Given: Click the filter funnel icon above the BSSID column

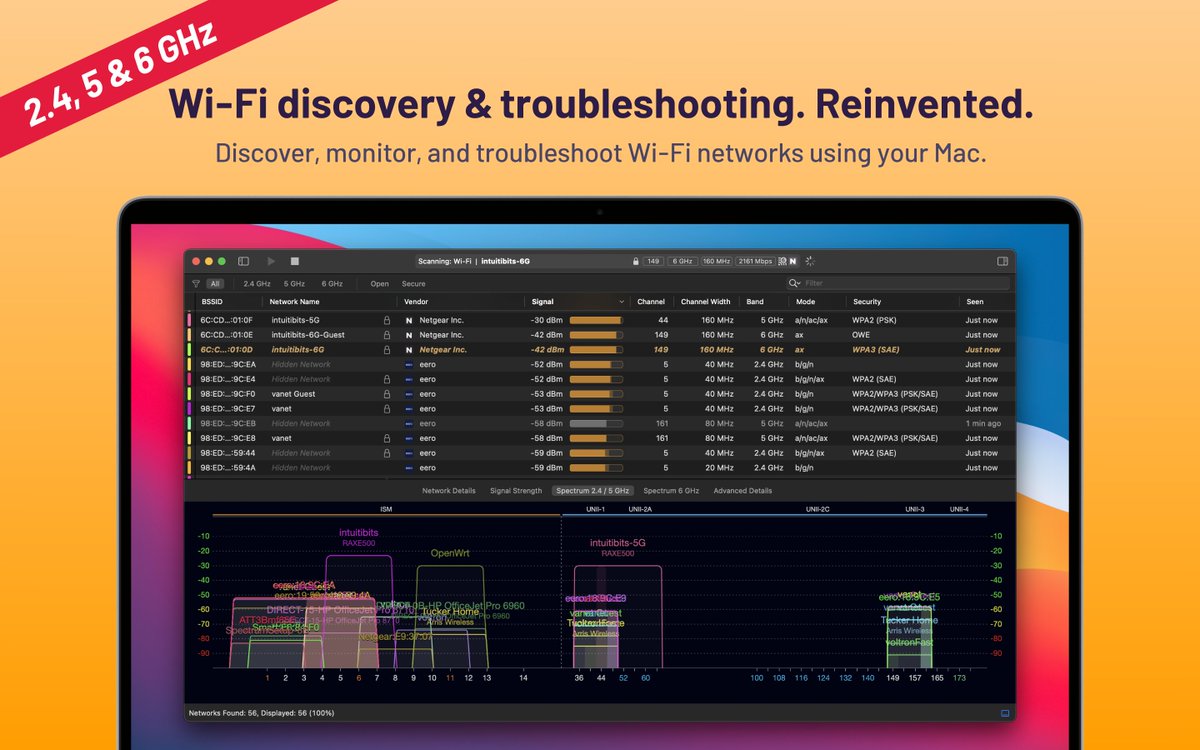Looking at the screenshot, I should tap(197, 284).
